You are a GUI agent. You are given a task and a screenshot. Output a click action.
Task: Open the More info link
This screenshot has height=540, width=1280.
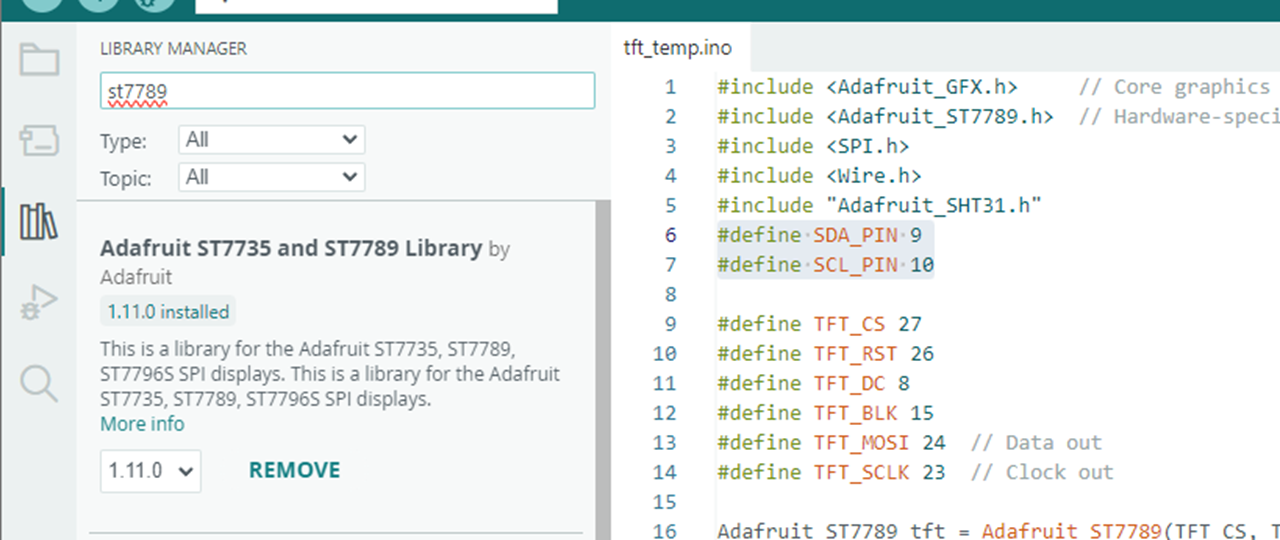point(142,424)
